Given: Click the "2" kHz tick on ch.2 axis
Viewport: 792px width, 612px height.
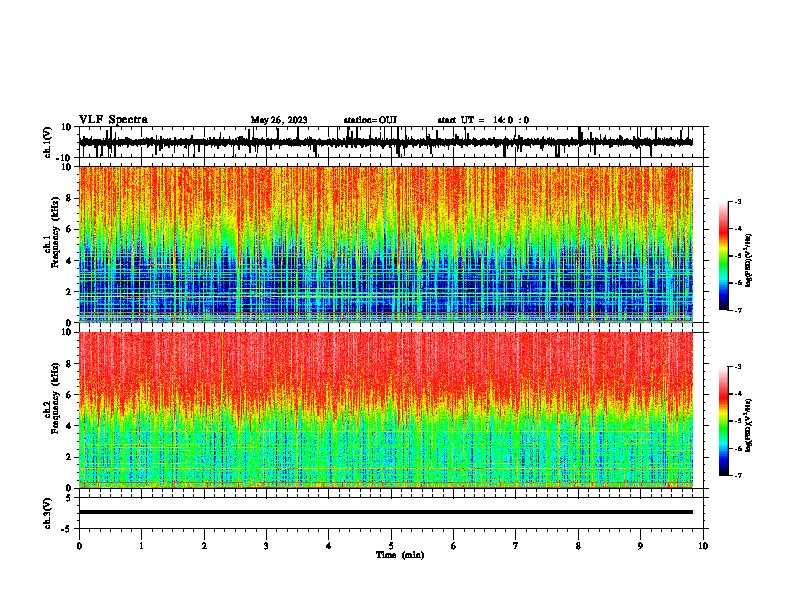Looking at the screenshot, I should point(70,457).
